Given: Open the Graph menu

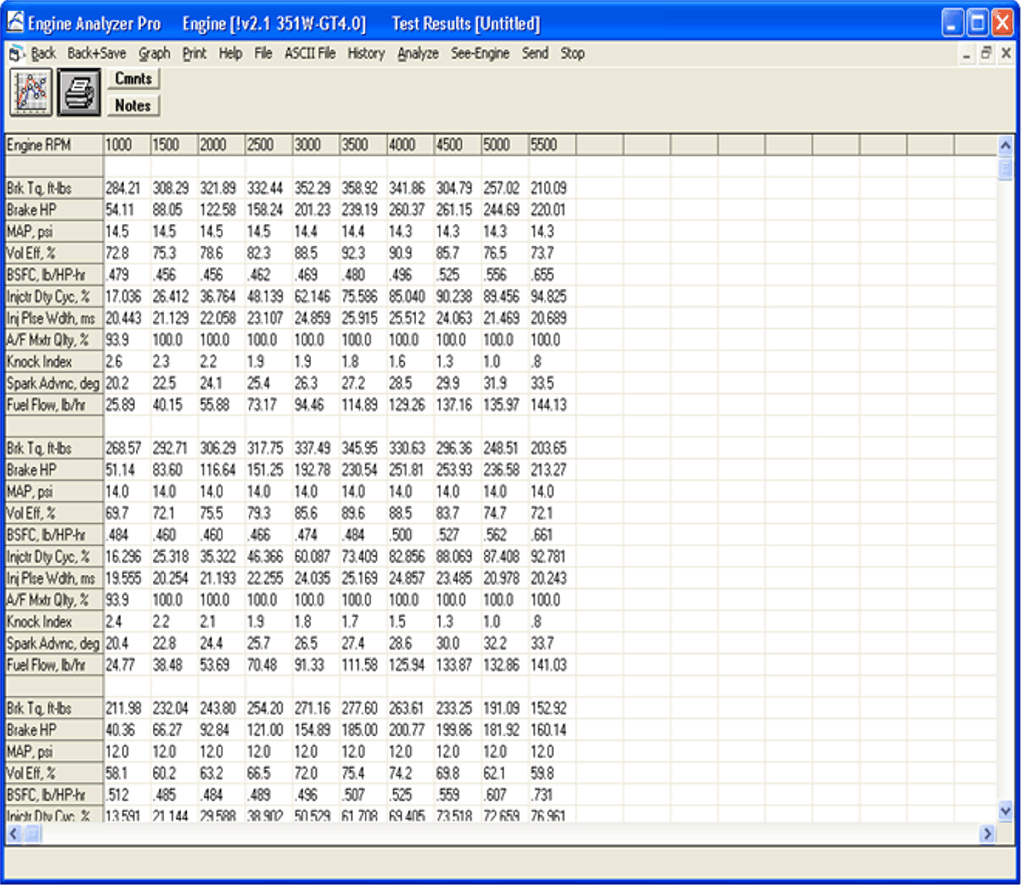Looking at the screenshot, I should pyautogui.click(x=154, y=54).
